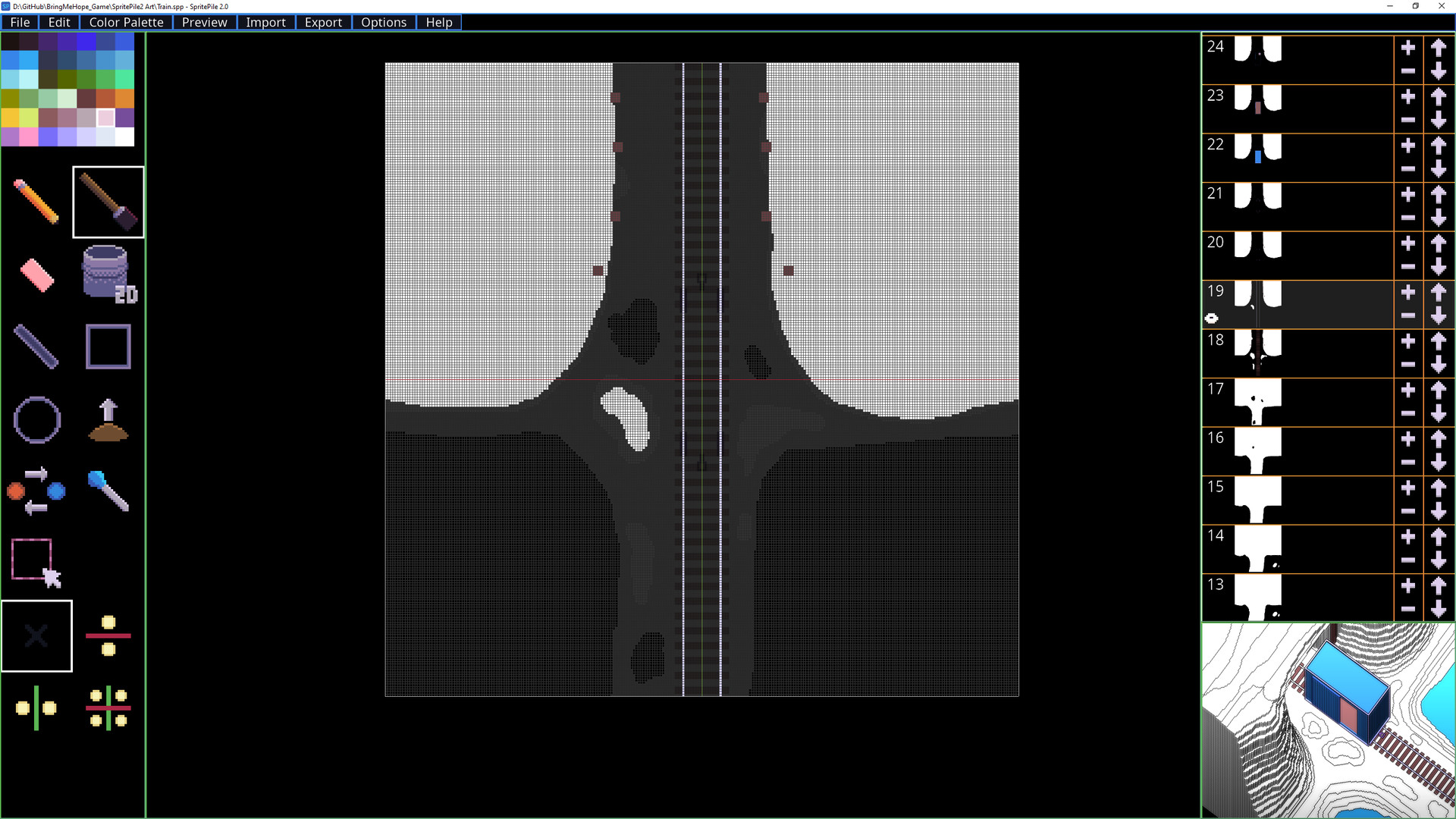1456x819 pixels.
Task: Choose the extrude stamp tool
Action: coord(108,419)
